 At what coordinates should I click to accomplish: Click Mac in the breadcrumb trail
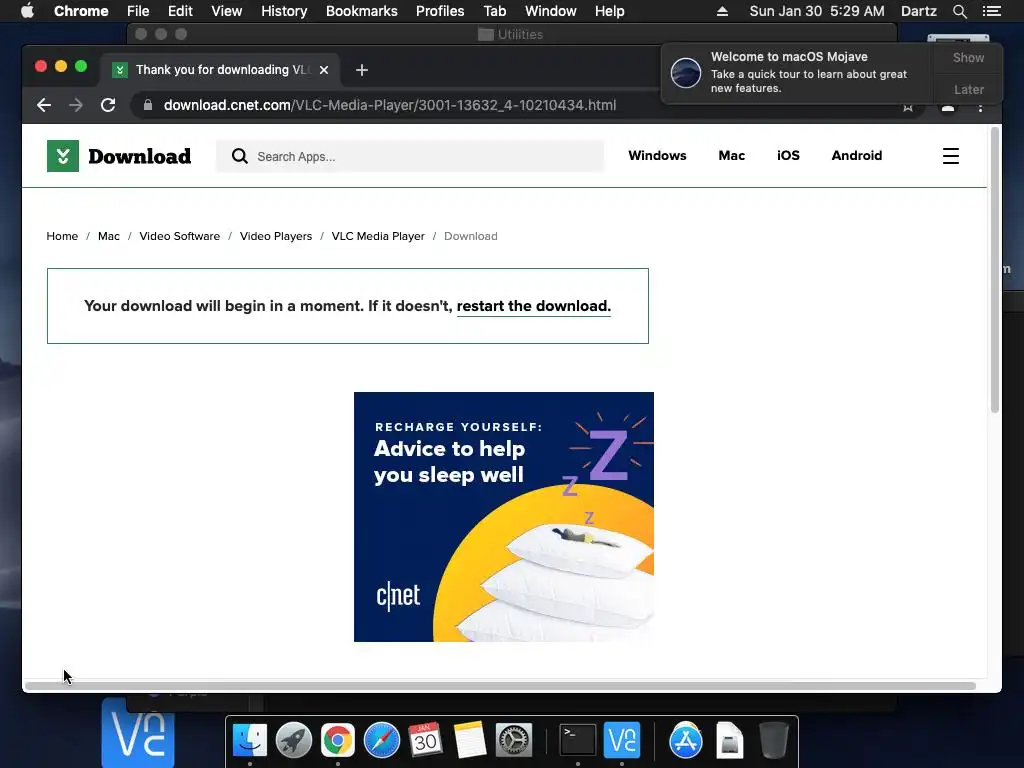point(109,236)
